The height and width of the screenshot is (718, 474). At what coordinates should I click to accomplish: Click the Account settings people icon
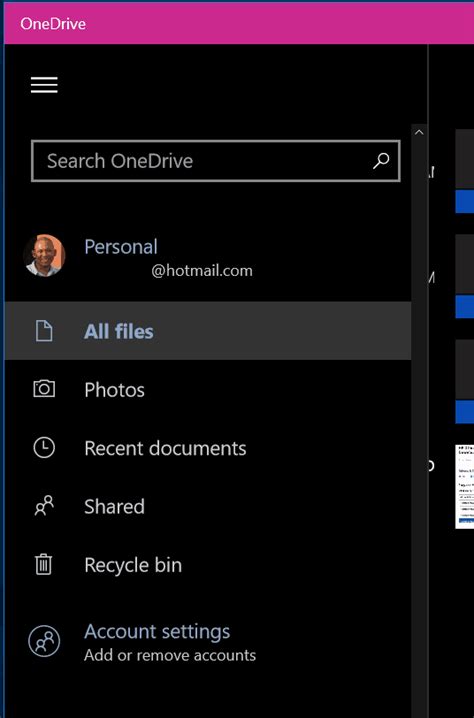44,641
